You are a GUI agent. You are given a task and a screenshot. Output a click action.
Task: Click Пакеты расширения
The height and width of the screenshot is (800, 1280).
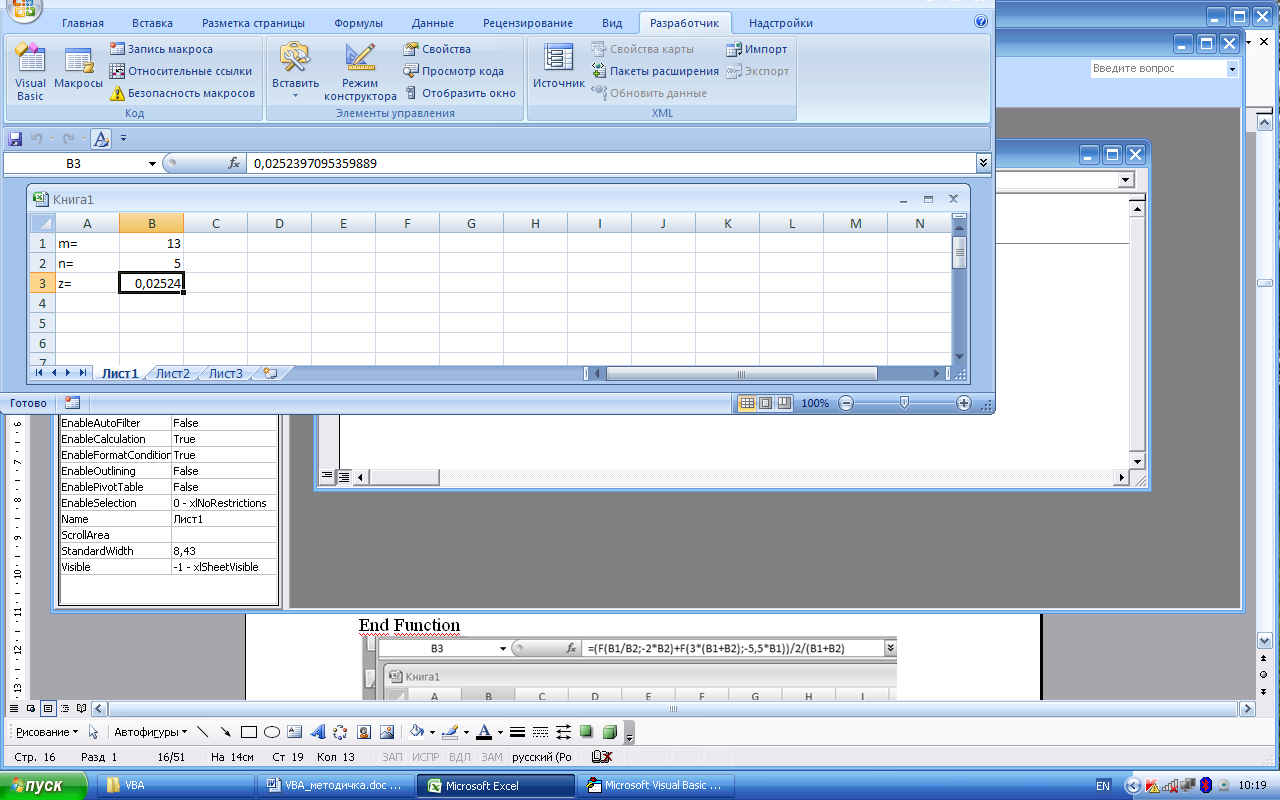[x=655, y=71]
